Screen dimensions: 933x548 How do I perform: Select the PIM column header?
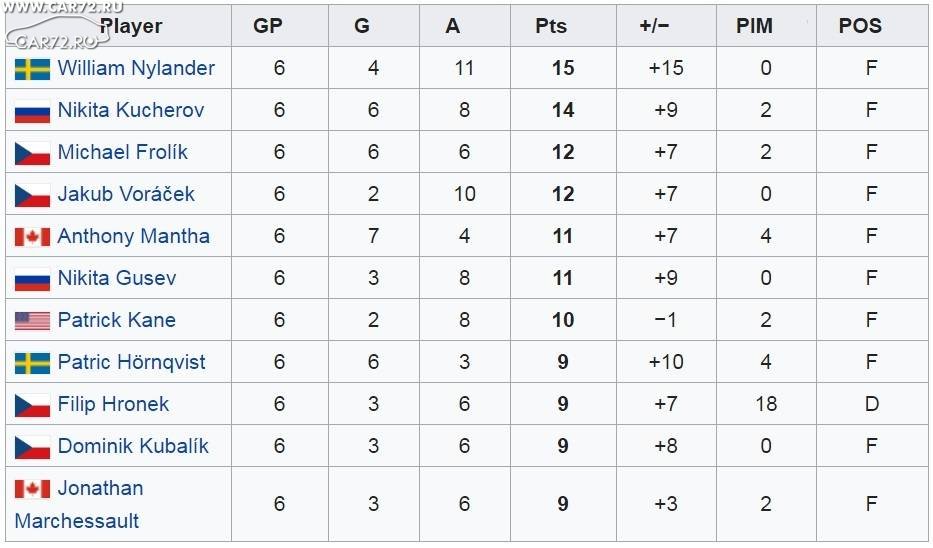[754, 26]
